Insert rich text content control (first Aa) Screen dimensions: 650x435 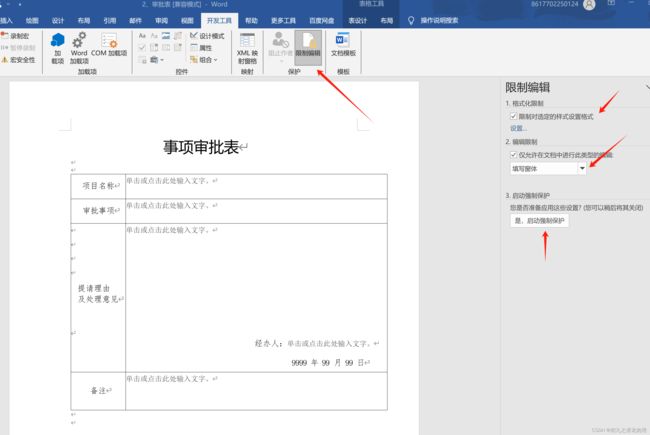coord(142,36)
